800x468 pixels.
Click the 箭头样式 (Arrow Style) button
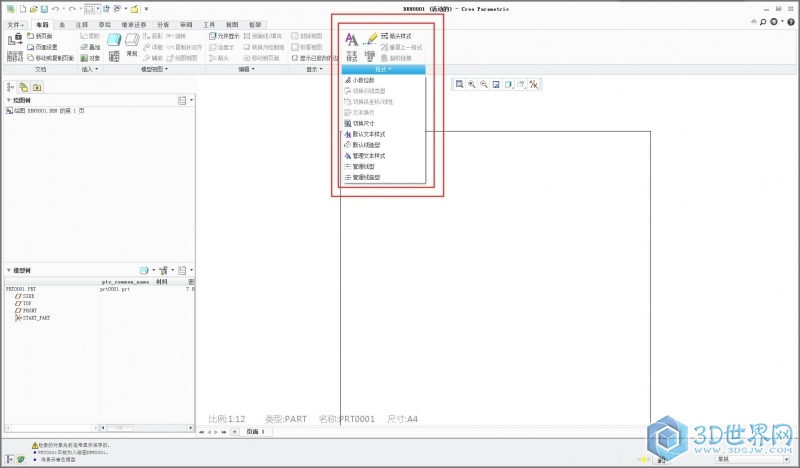[396, 36]
